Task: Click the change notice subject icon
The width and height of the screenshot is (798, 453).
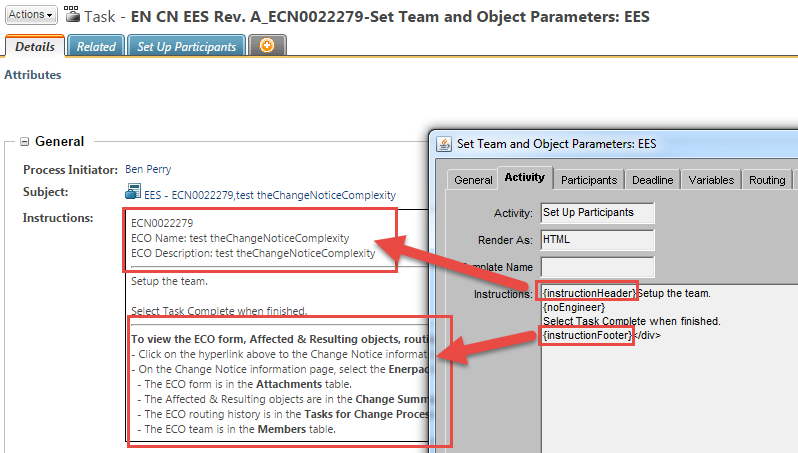Action: point(133,192)
